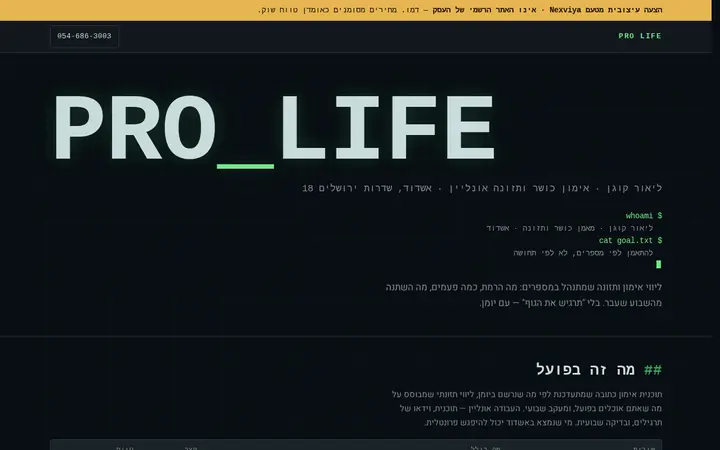This screenshot has height=450, width=720.
Task: Click the '## מה זה בפועל' section heading
Action: (599, 370)
